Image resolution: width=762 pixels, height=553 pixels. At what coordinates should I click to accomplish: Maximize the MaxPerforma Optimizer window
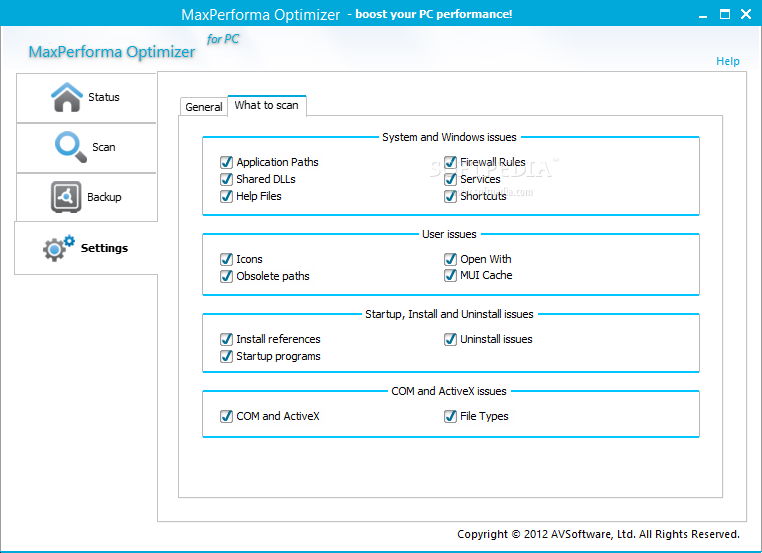[x=725, y=14]
